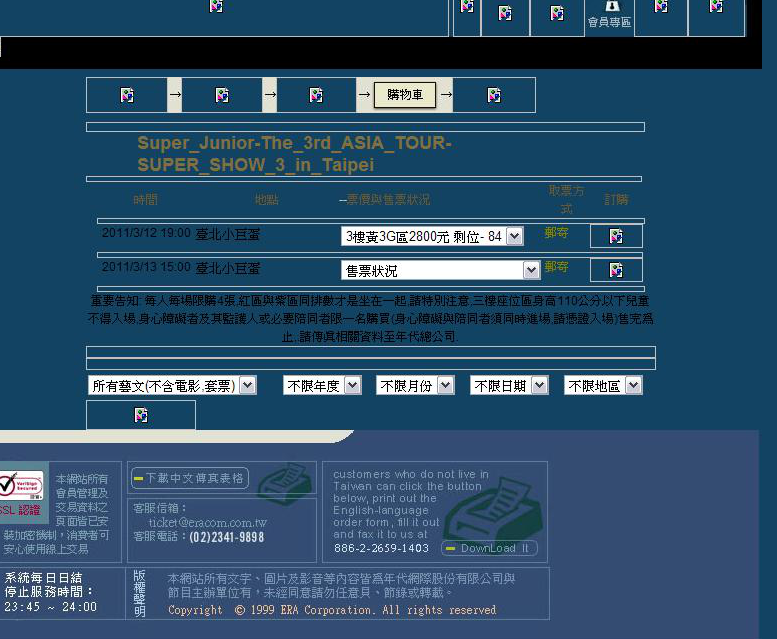Click the step image immediately left of 購物車
Viewport: 777px width, 639px height.
coord(316,95)
